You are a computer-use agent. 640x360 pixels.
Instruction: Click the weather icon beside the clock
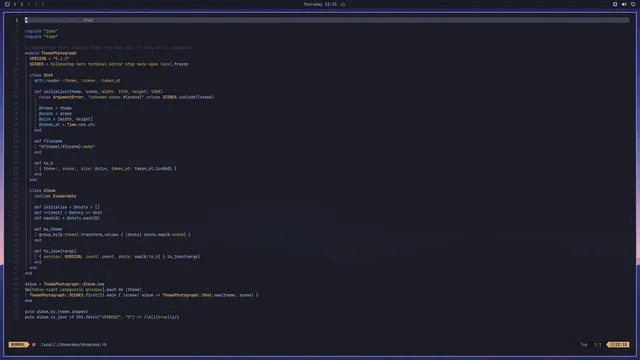(x=343, y=4)
